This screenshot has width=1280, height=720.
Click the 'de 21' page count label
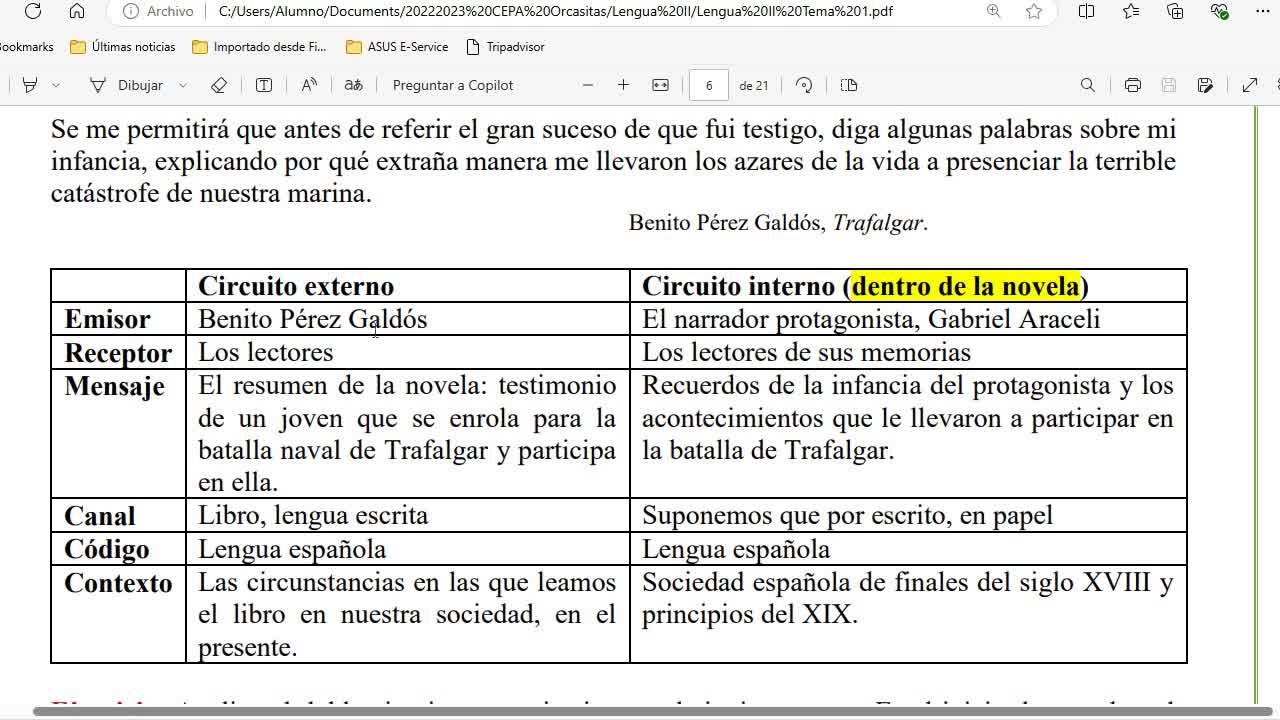pos(754,85)
